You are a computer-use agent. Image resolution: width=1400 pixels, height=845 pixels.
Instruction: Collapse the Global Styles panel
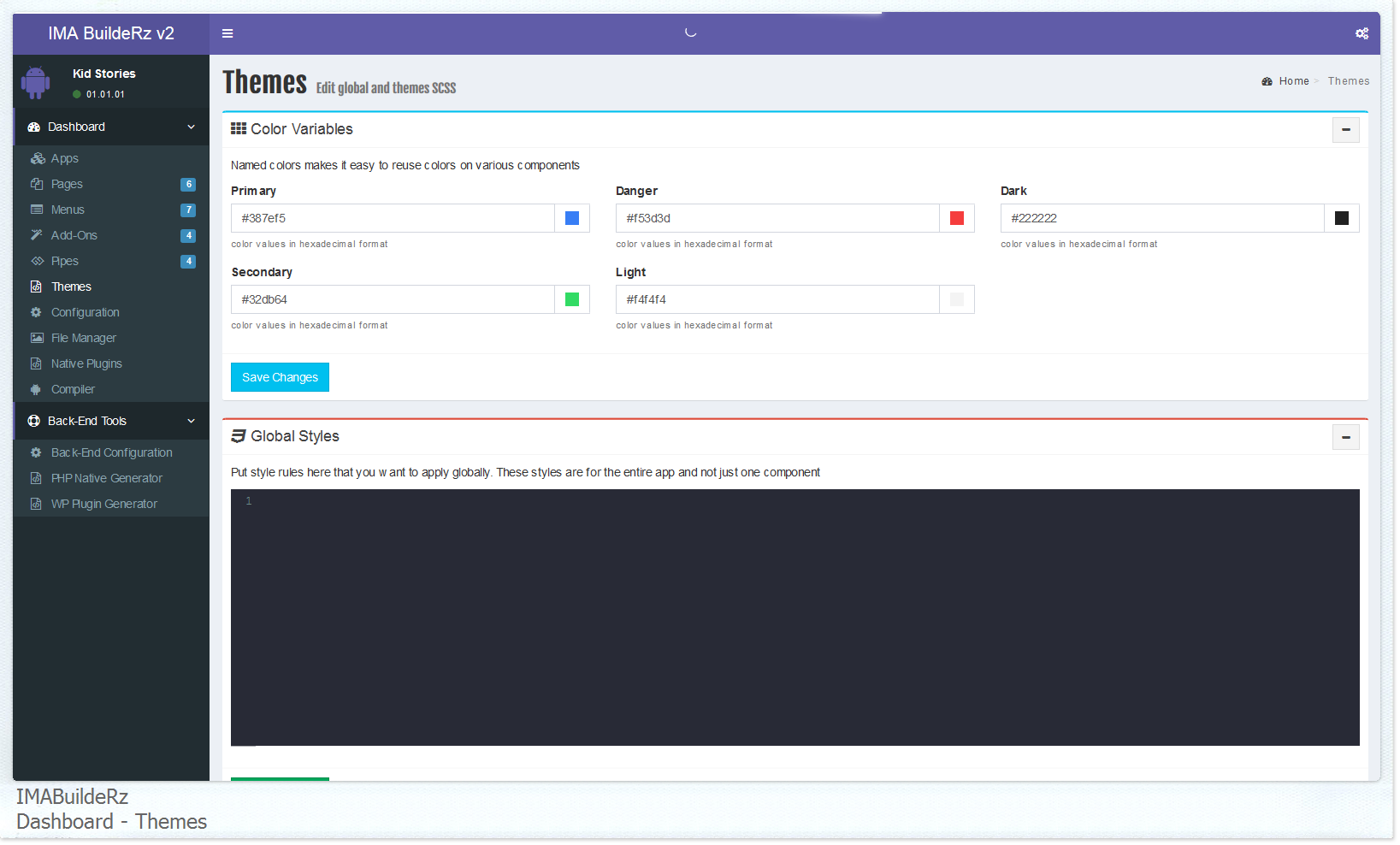pyautogui.click(x=1345, y=437)
